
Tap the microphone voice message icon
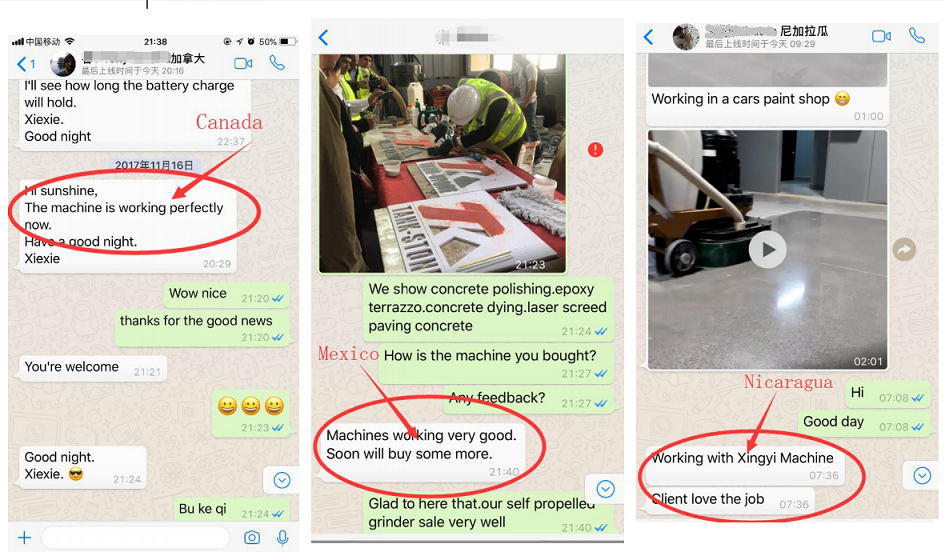282,537
